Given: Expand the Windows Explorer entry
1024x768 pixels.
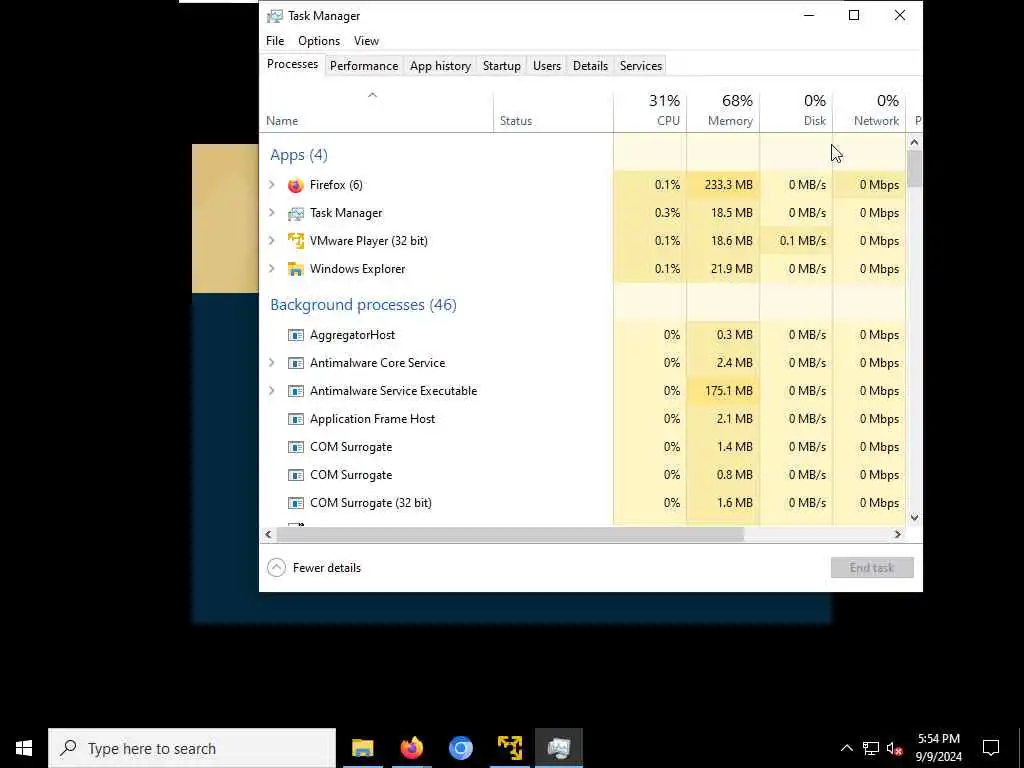Looking at the screenshot, I should point(272,269).
